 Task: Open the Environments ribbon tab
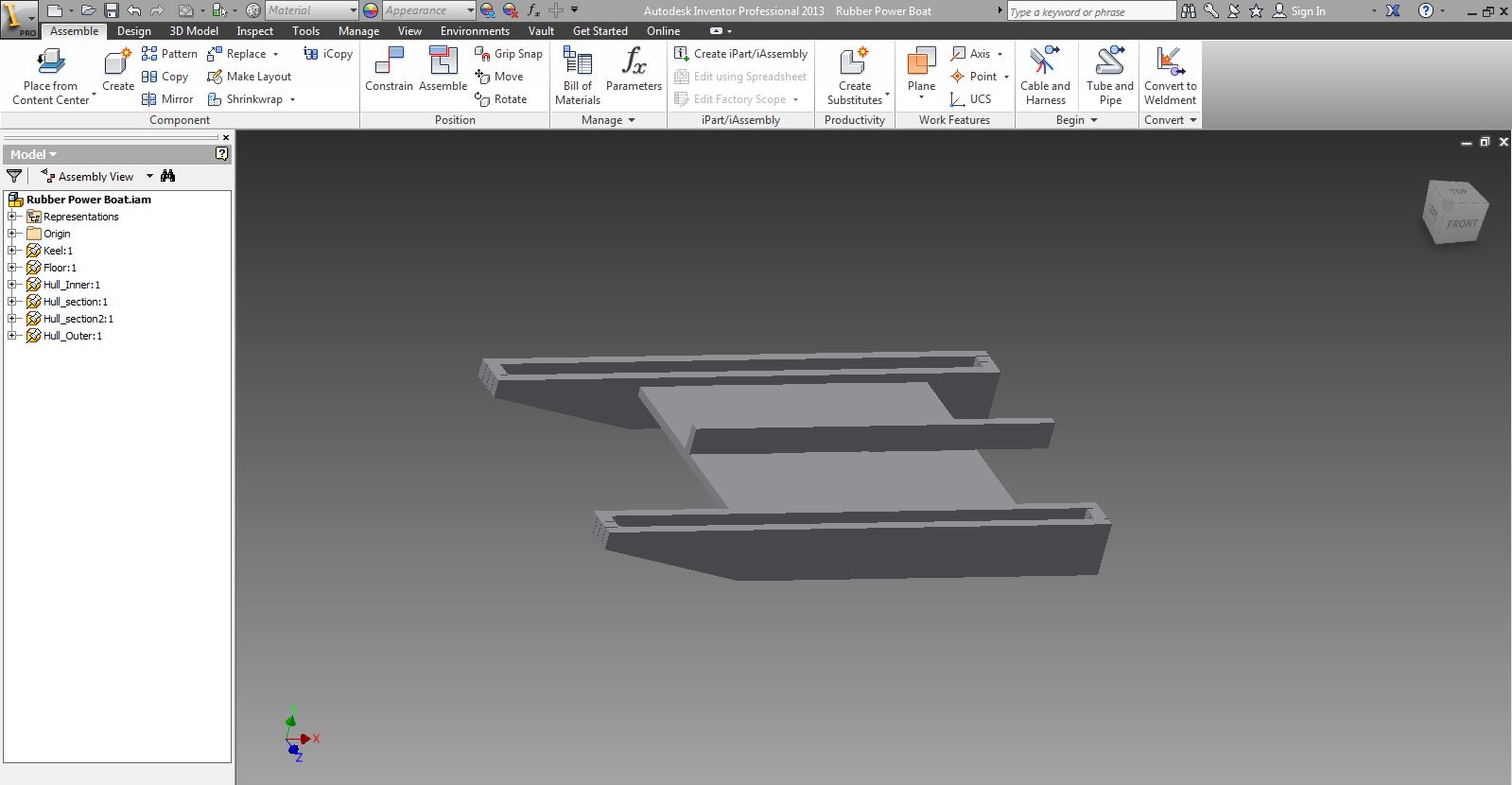(x=475, y=31)
